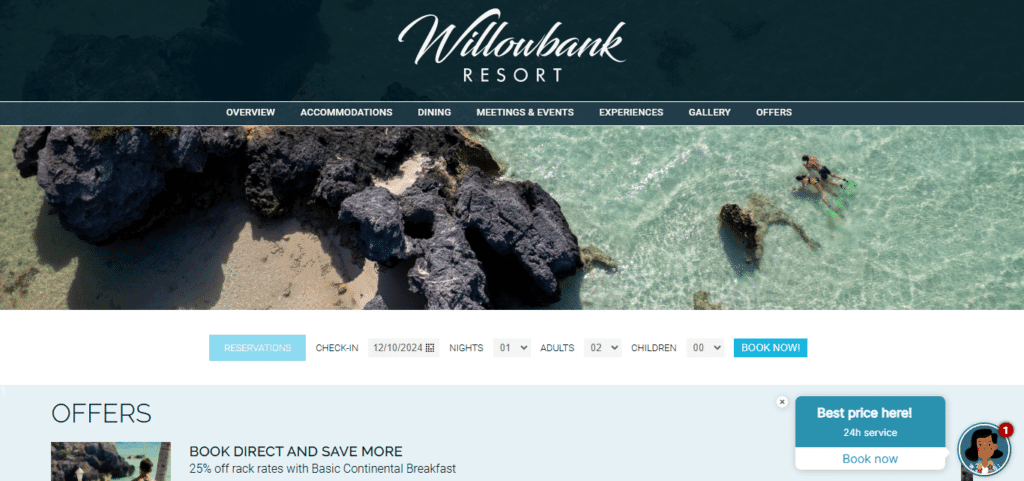This screenshot has height=481, width=1024.
Task: Open the Book Direct offer thumbnail
Action: tap(111, 461)
